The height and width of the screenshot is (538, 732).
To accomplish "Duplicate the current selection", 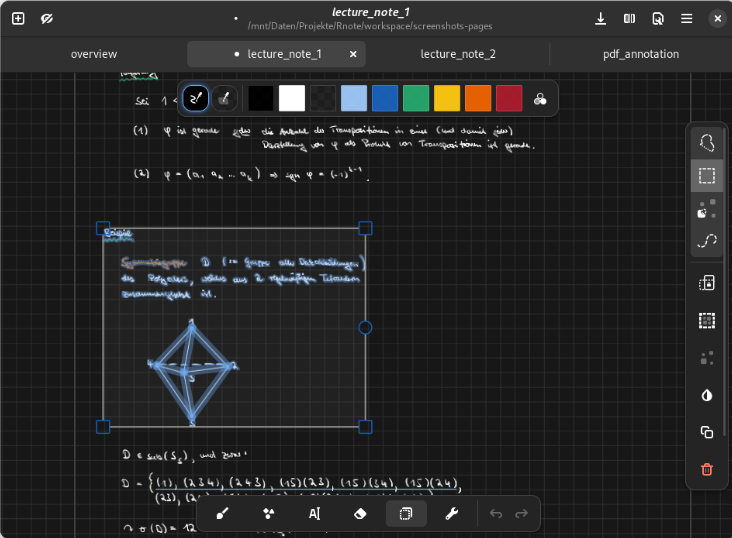I will click(707, 432).
